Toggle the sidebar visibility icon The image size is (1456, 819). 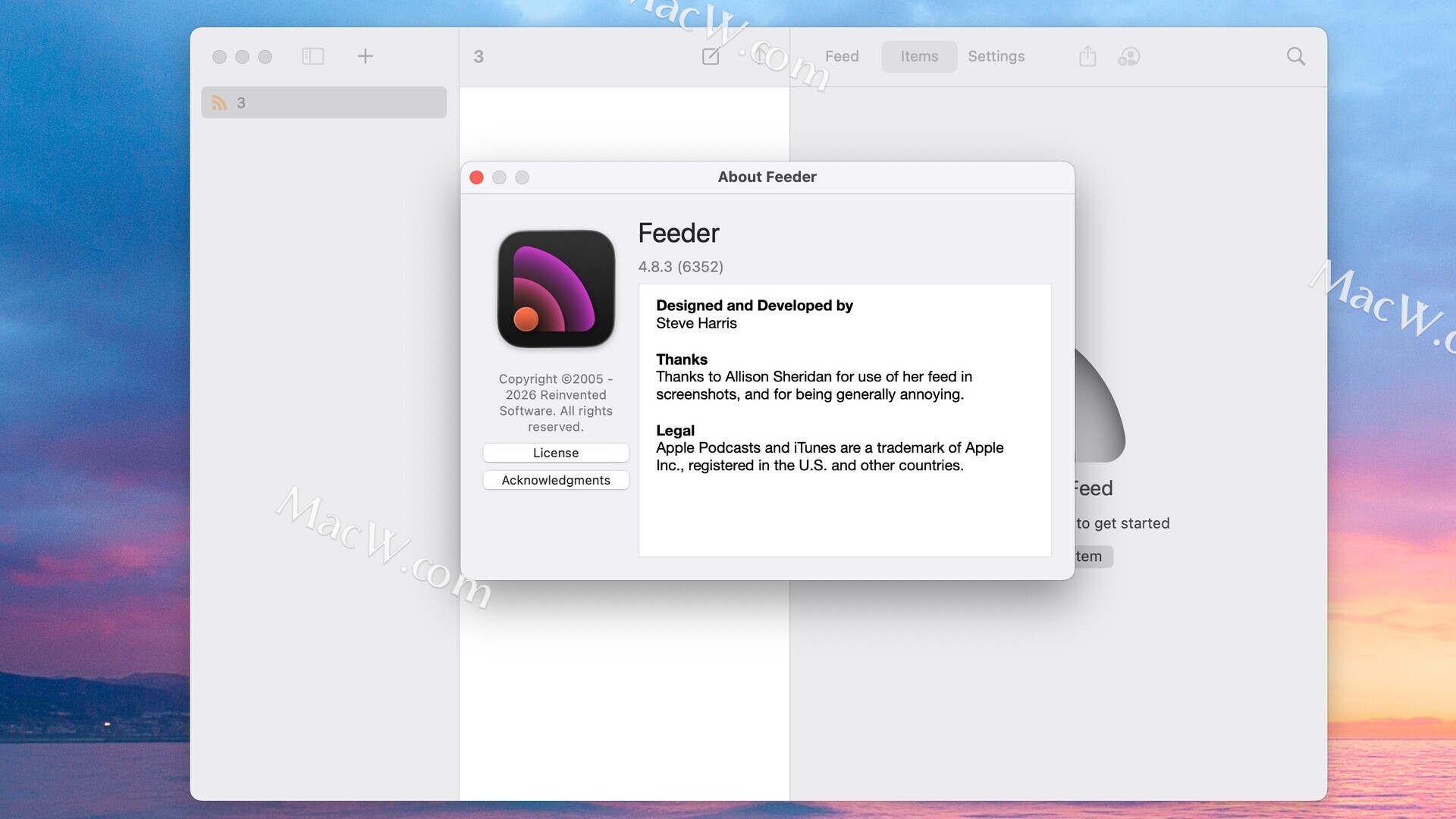coord(312,56)
